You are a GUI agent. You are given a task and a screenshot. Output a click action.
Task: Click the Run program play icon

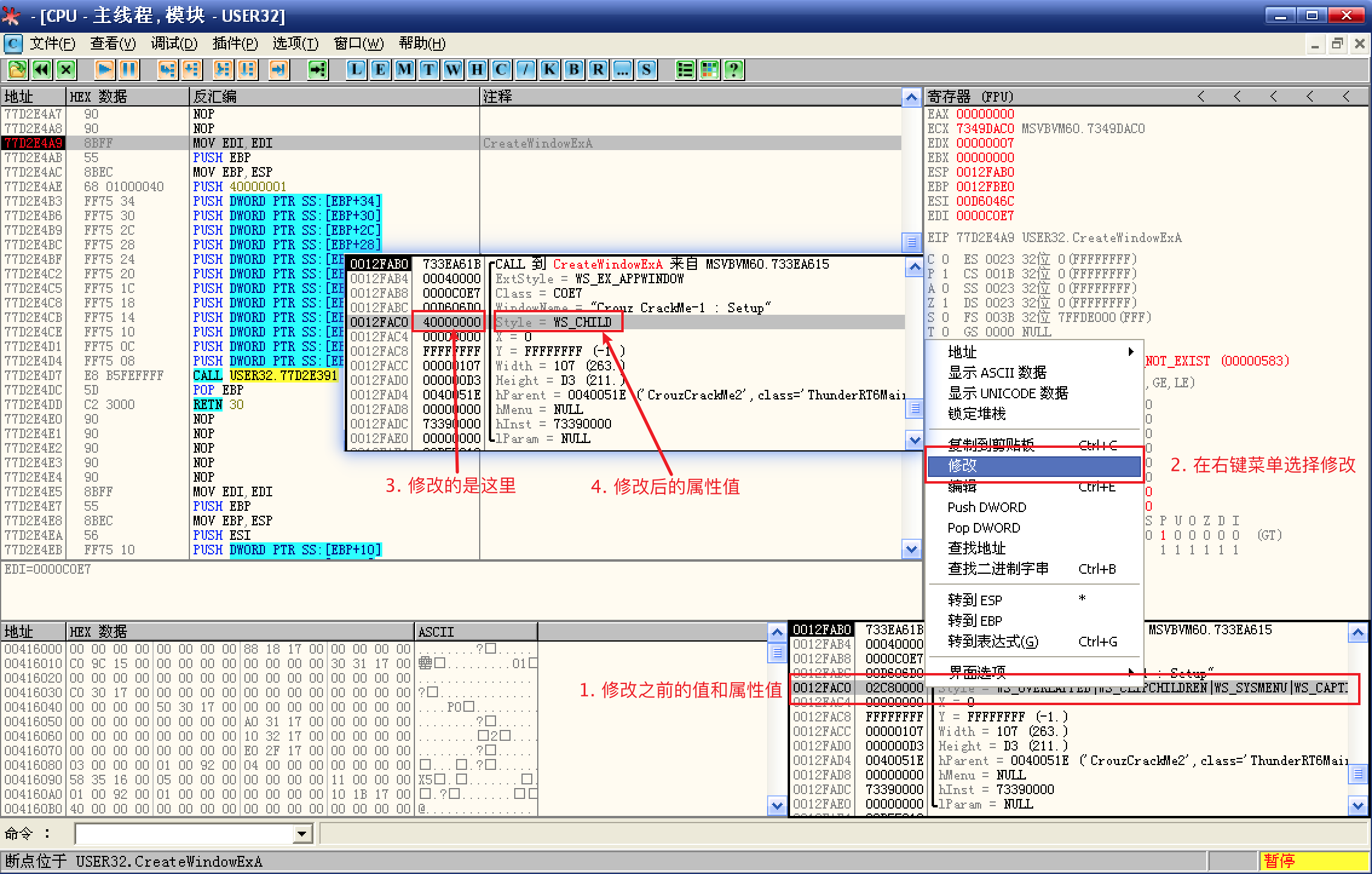click(x=104, y=70)
